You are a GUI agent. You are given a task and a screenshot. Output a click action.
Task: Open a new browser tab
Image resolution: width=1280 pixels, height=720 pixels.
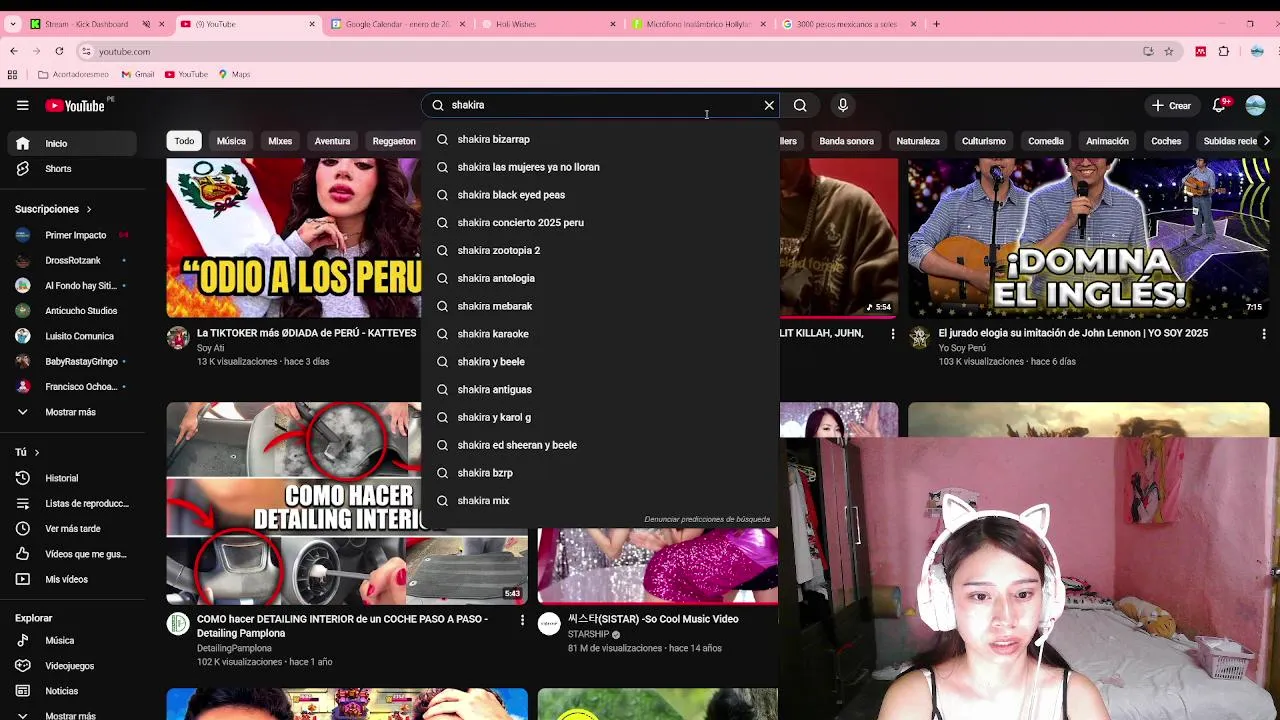click(936, 23)
